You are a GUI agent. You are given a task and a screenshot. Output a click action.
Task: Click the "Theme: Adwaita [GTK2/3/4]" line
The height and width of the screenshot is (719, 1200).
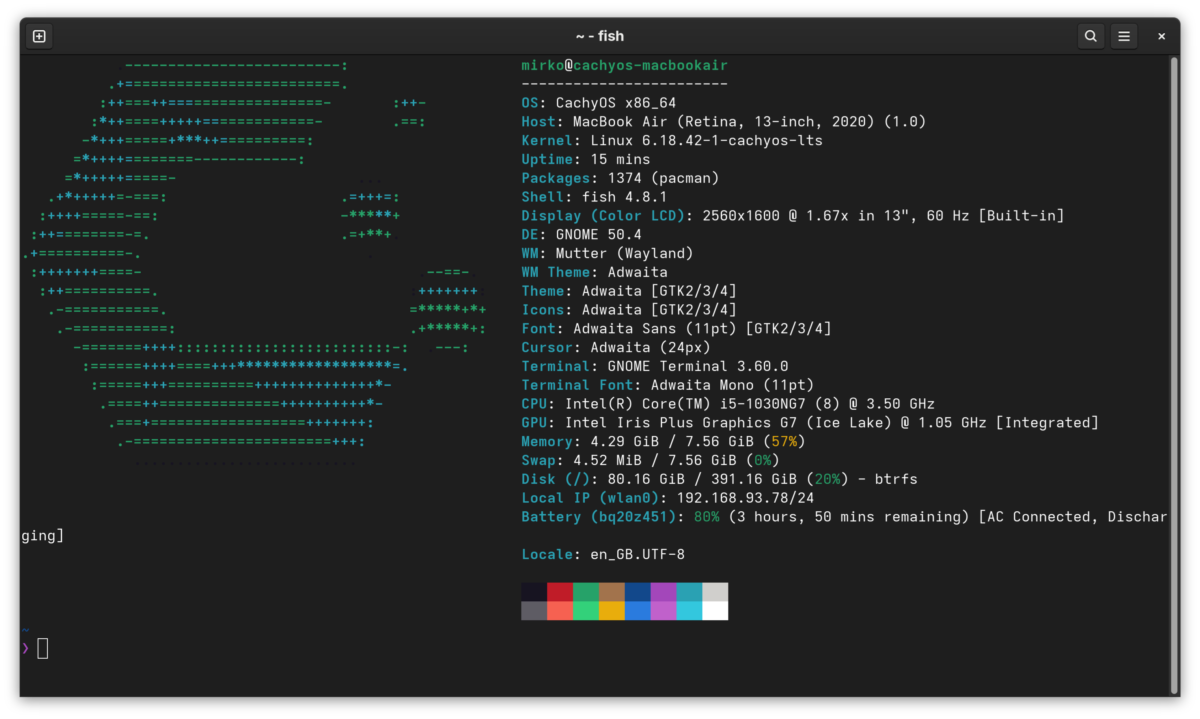pos(629,291)
